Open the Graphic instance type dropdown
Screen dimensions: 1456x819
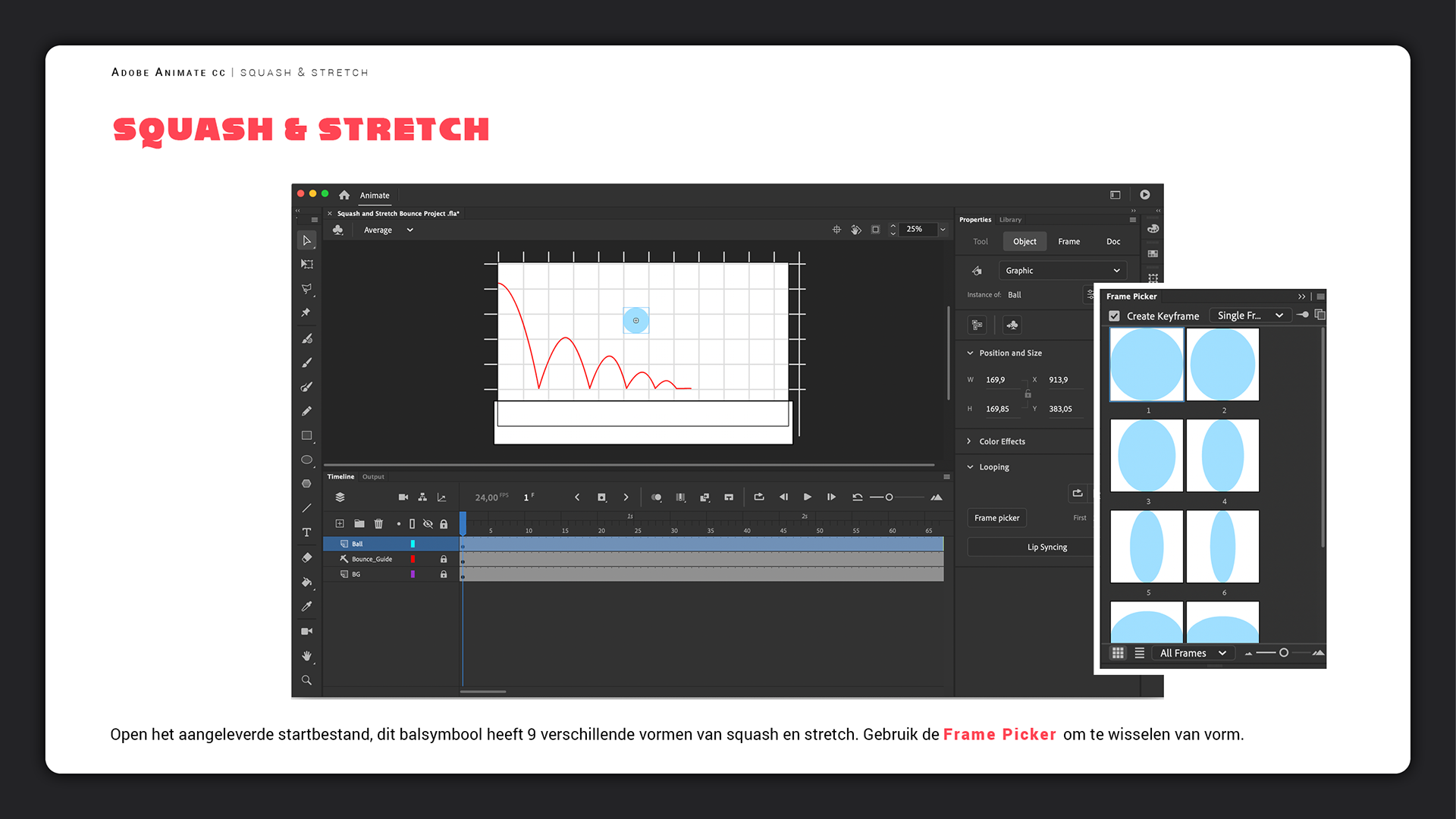tap(1062, 271)
